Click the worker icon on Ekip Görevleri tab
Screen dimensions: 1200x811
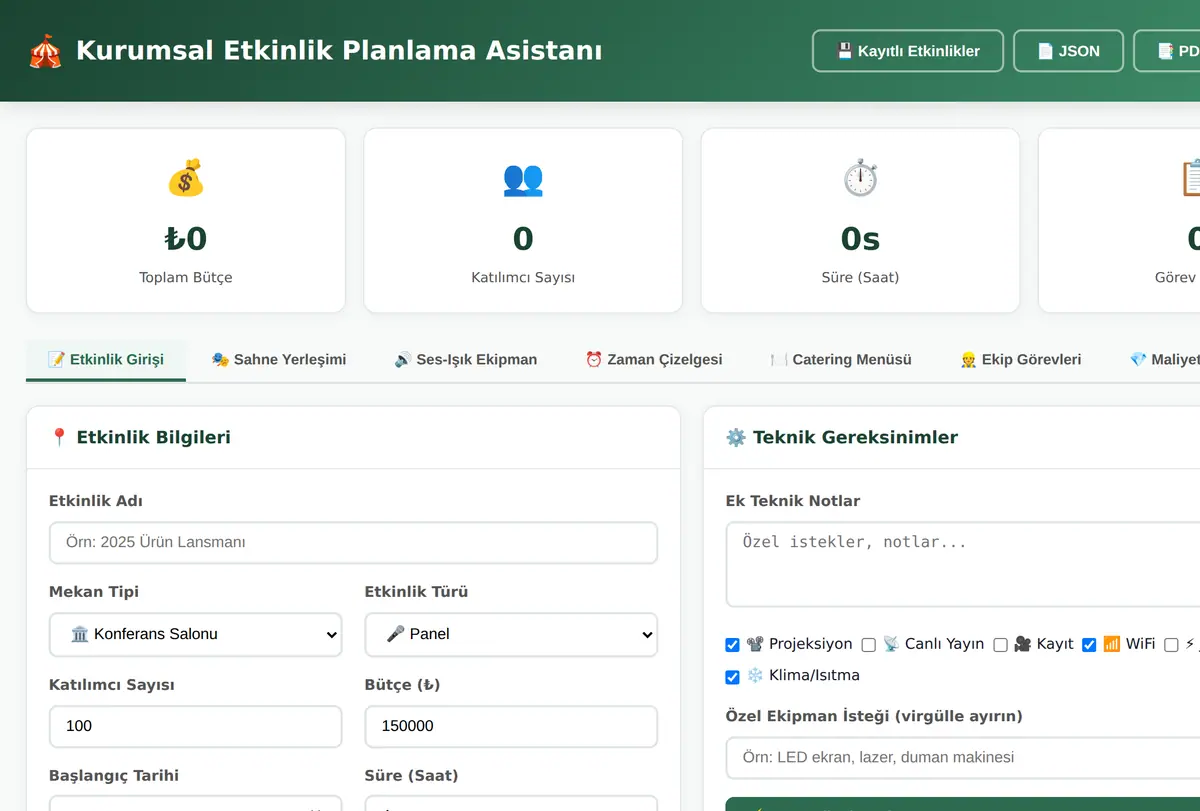[x=968, y=359]
